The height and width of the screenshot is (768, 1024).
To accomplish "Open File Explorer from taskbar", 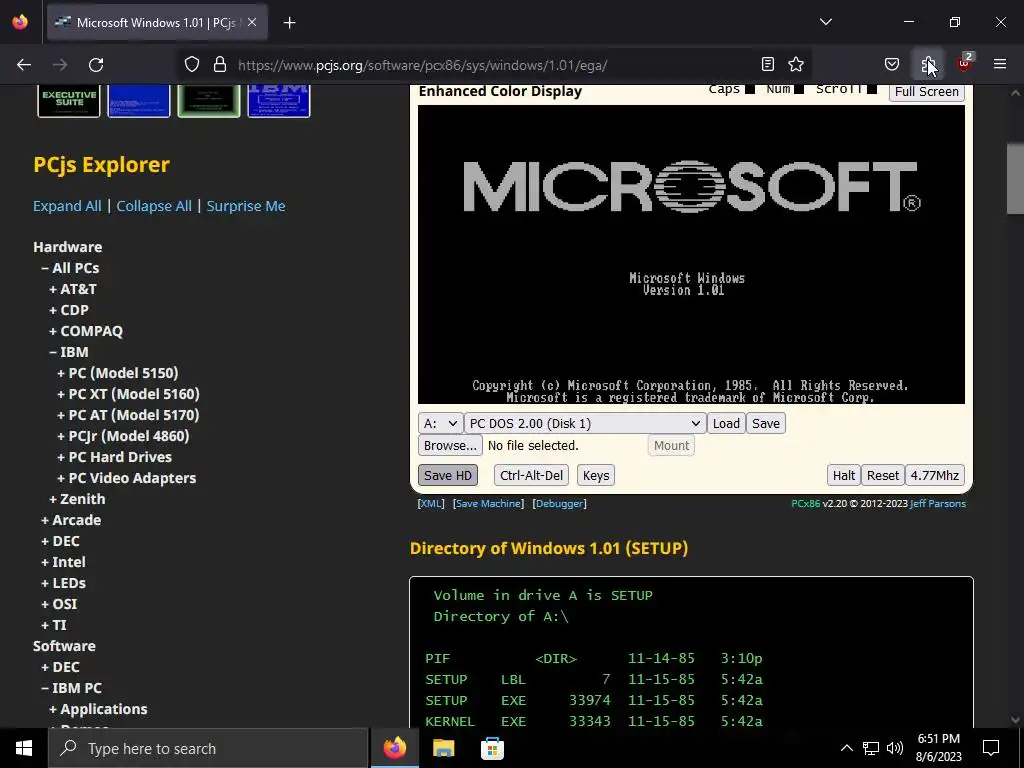I will (443, 748).
